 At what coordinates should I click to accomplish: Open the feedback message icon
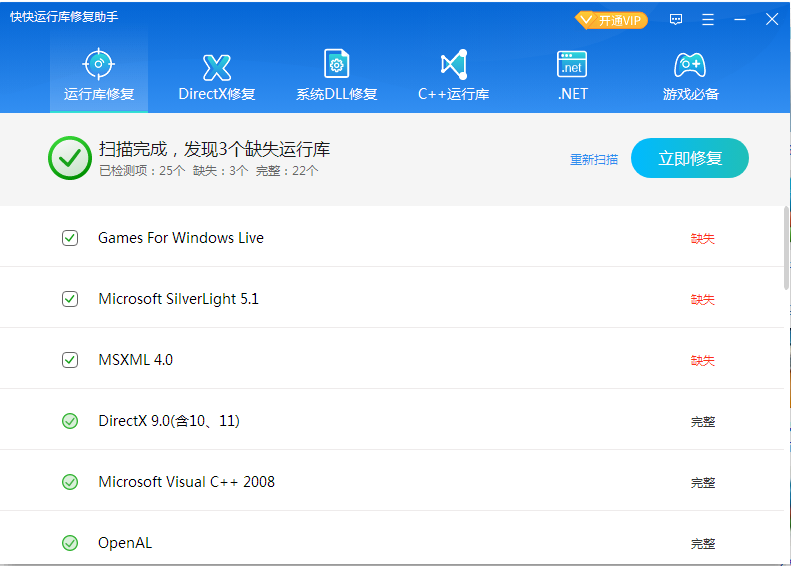point(676,20)
